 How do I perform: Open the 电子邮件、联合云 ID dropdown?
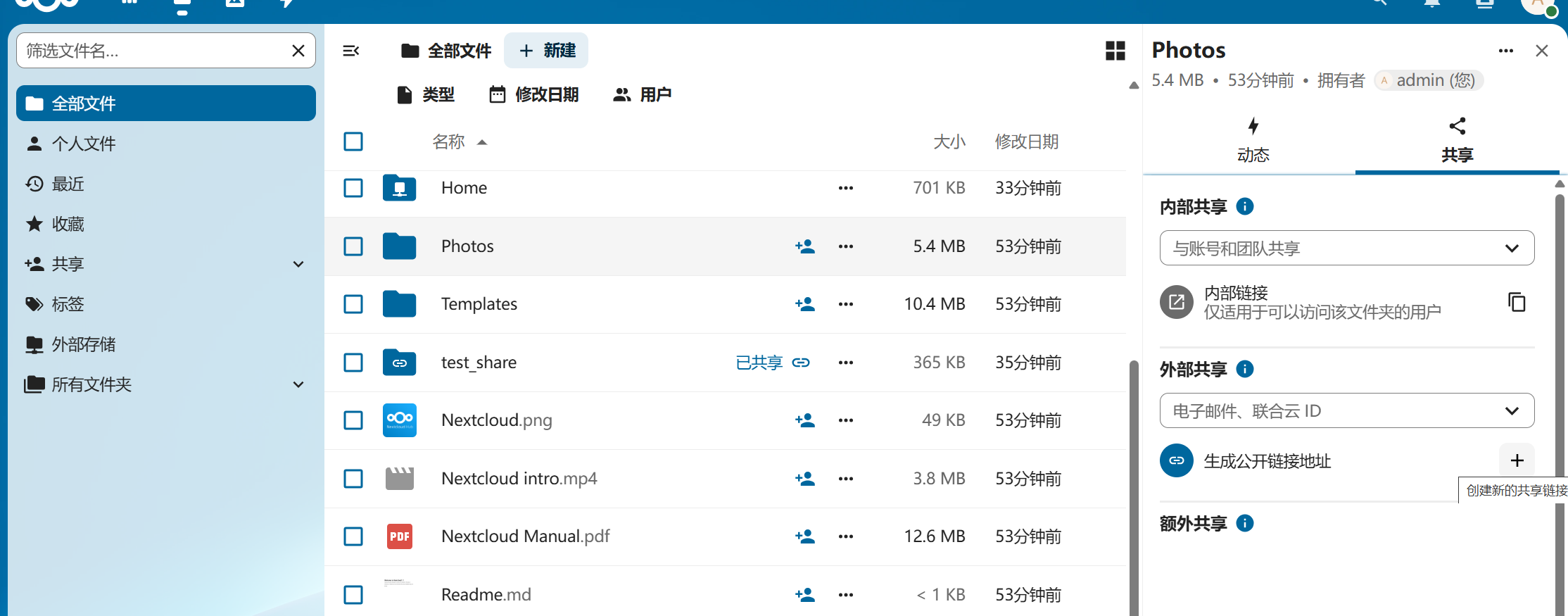1346,410
